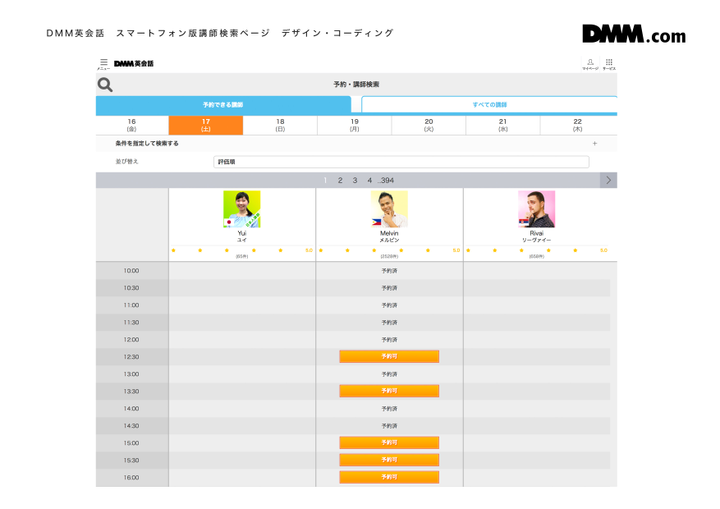Click teacher name Melvin
Viewport: 720px width, 509px height.
pos(389,233)
